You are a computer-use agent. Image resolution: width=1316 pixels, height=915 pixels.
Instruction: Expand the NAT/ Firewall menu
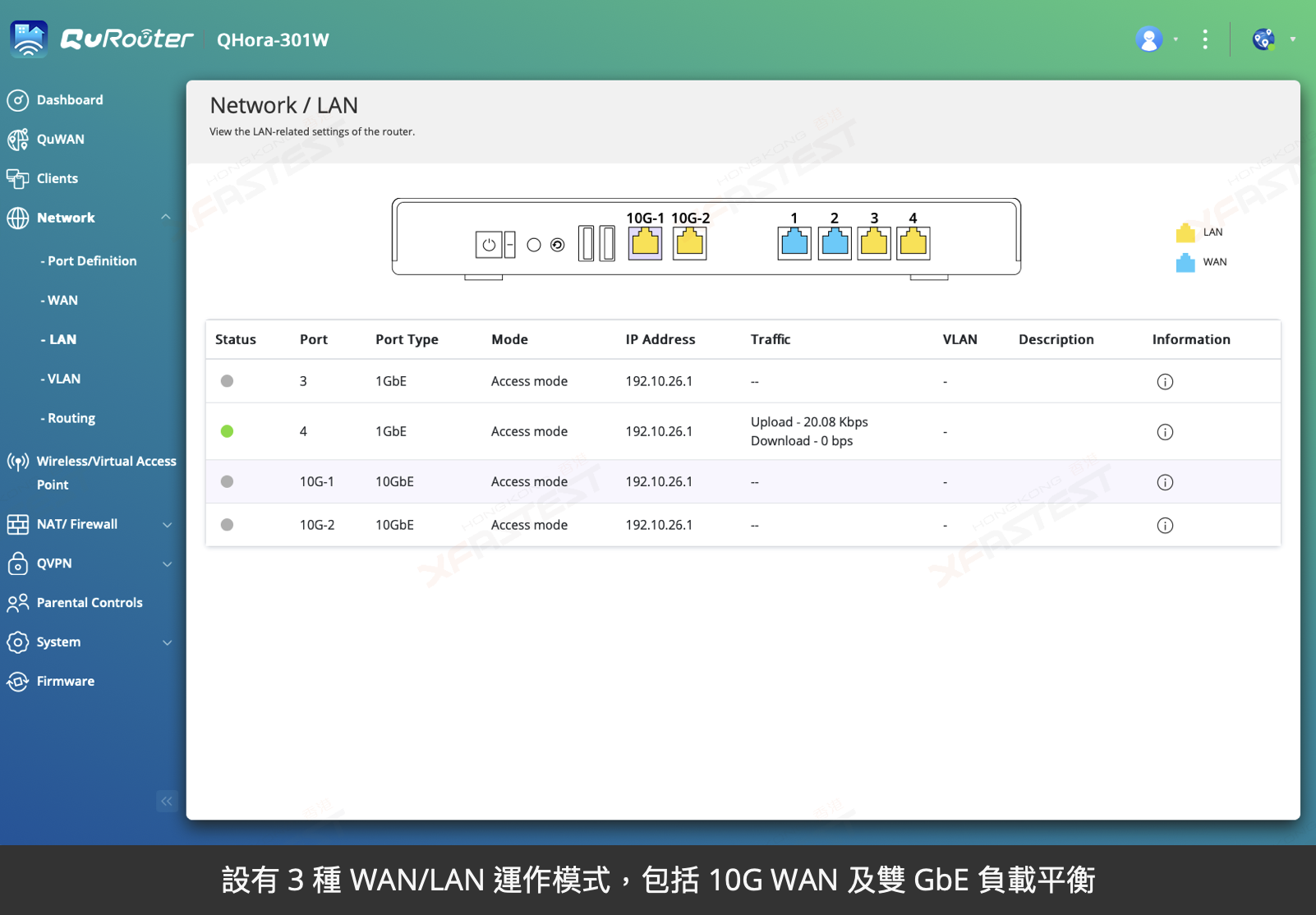coord(167,525)
